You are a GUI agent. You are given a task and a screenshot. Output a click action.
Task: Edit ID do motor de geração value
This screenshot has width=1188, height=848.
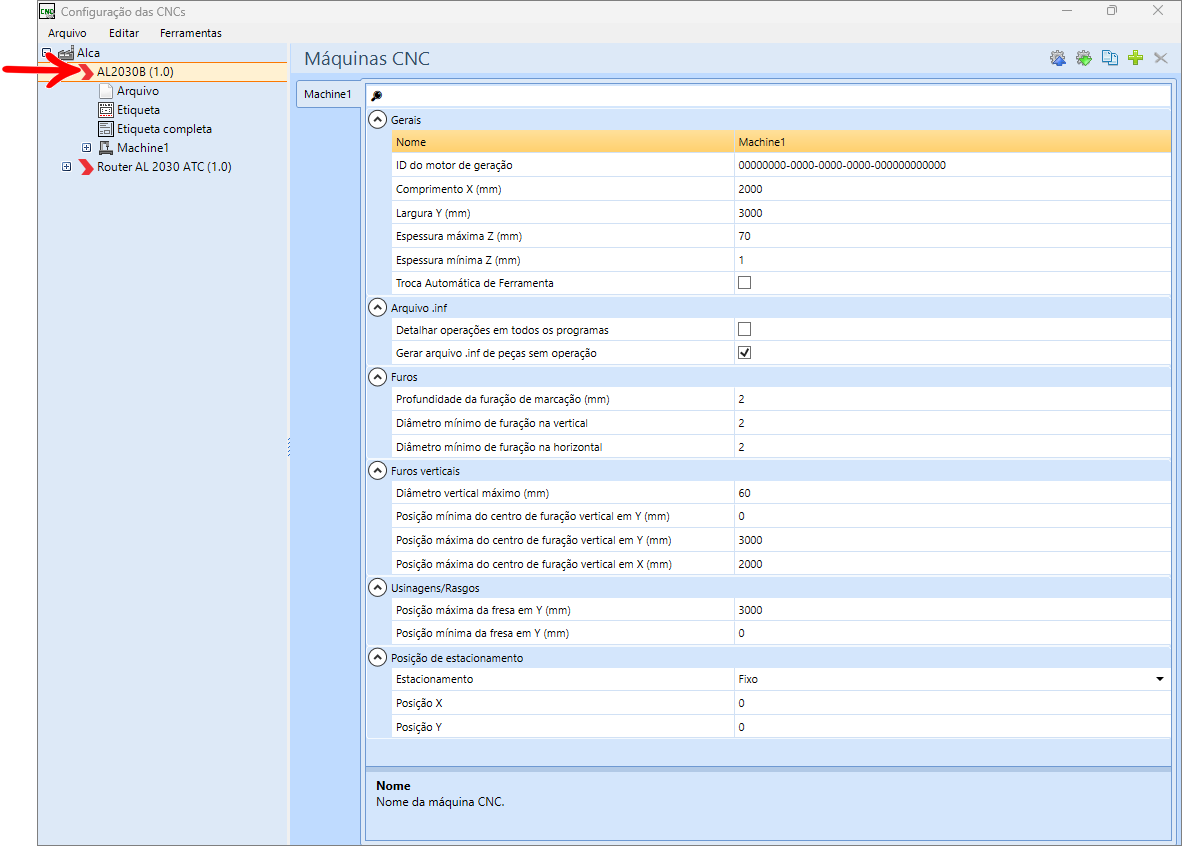click(x=952, y=165)
